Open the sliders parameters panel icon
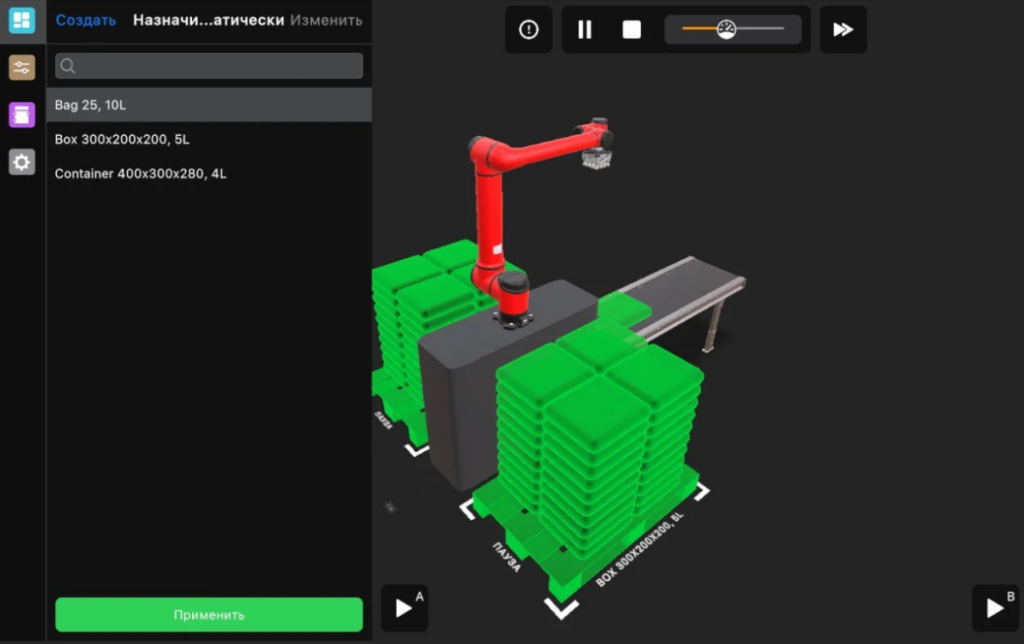This screenshot has height=644, width=1024. tap(22, 68)
